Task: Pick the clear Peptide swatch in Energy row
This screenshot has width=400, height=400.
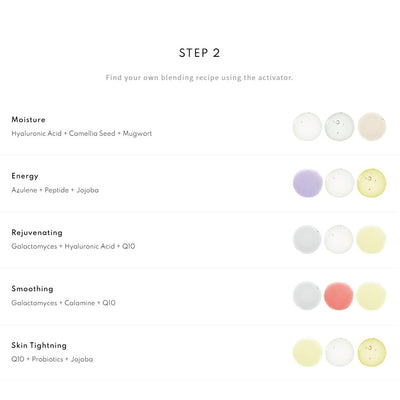Action: [339, 183]
